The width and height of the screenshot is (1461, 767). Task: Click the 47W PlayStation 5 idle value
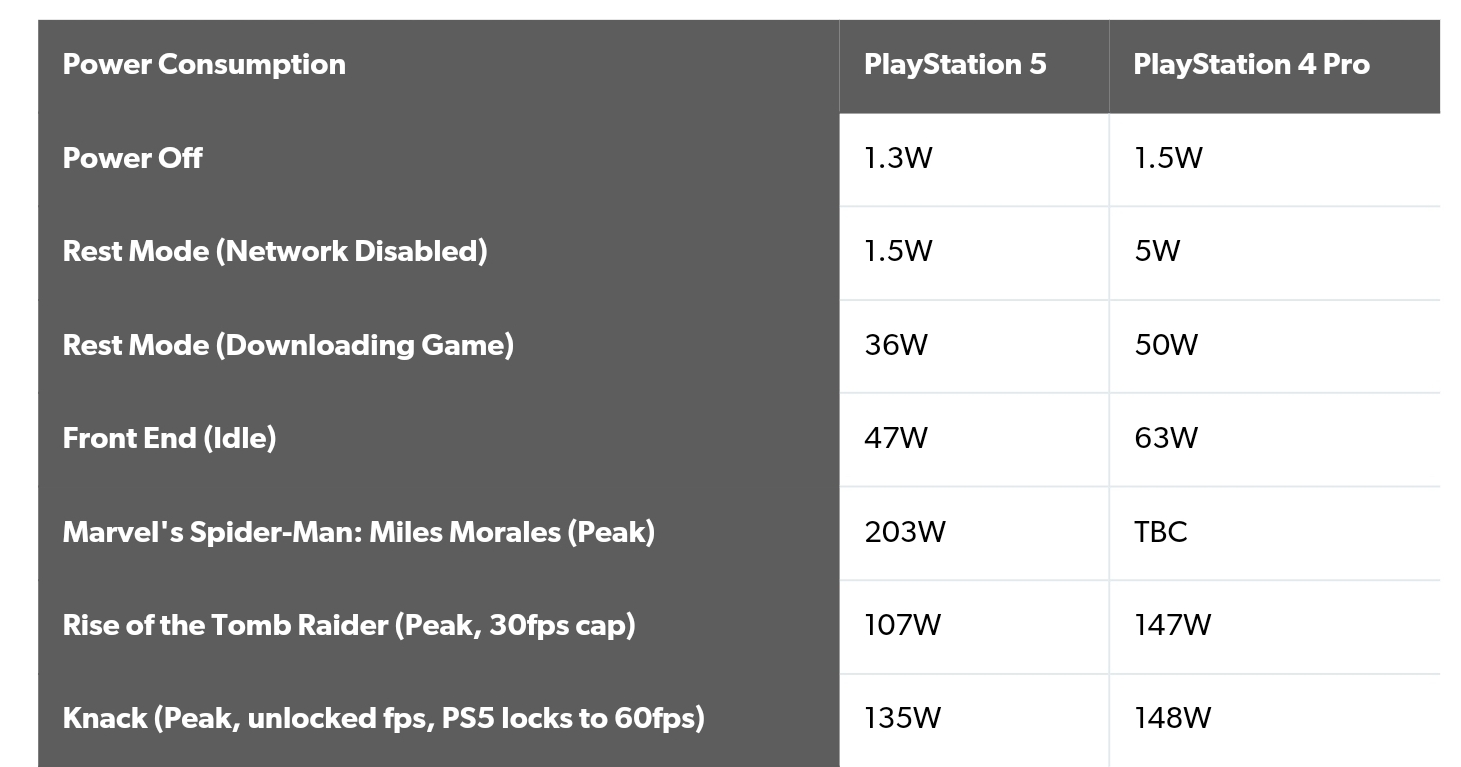pos(896,438)
